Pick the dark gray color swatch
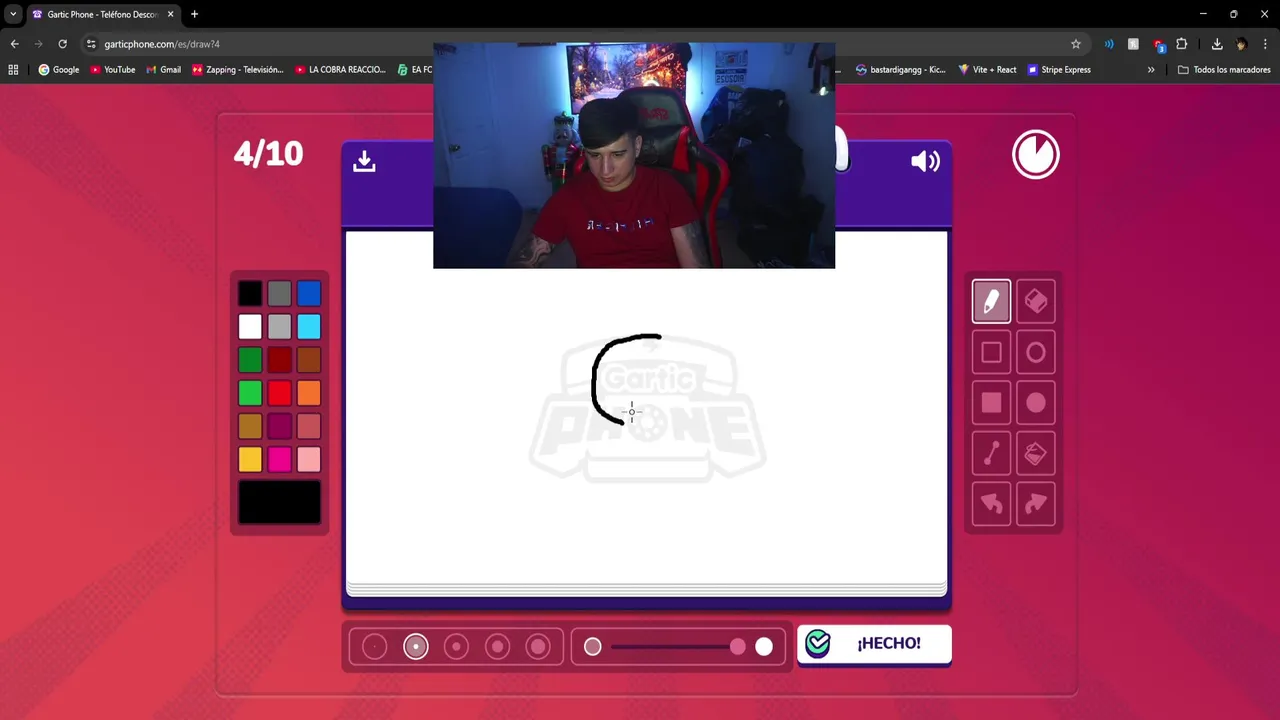This screenshot has height=720, width=1280. 279,294
